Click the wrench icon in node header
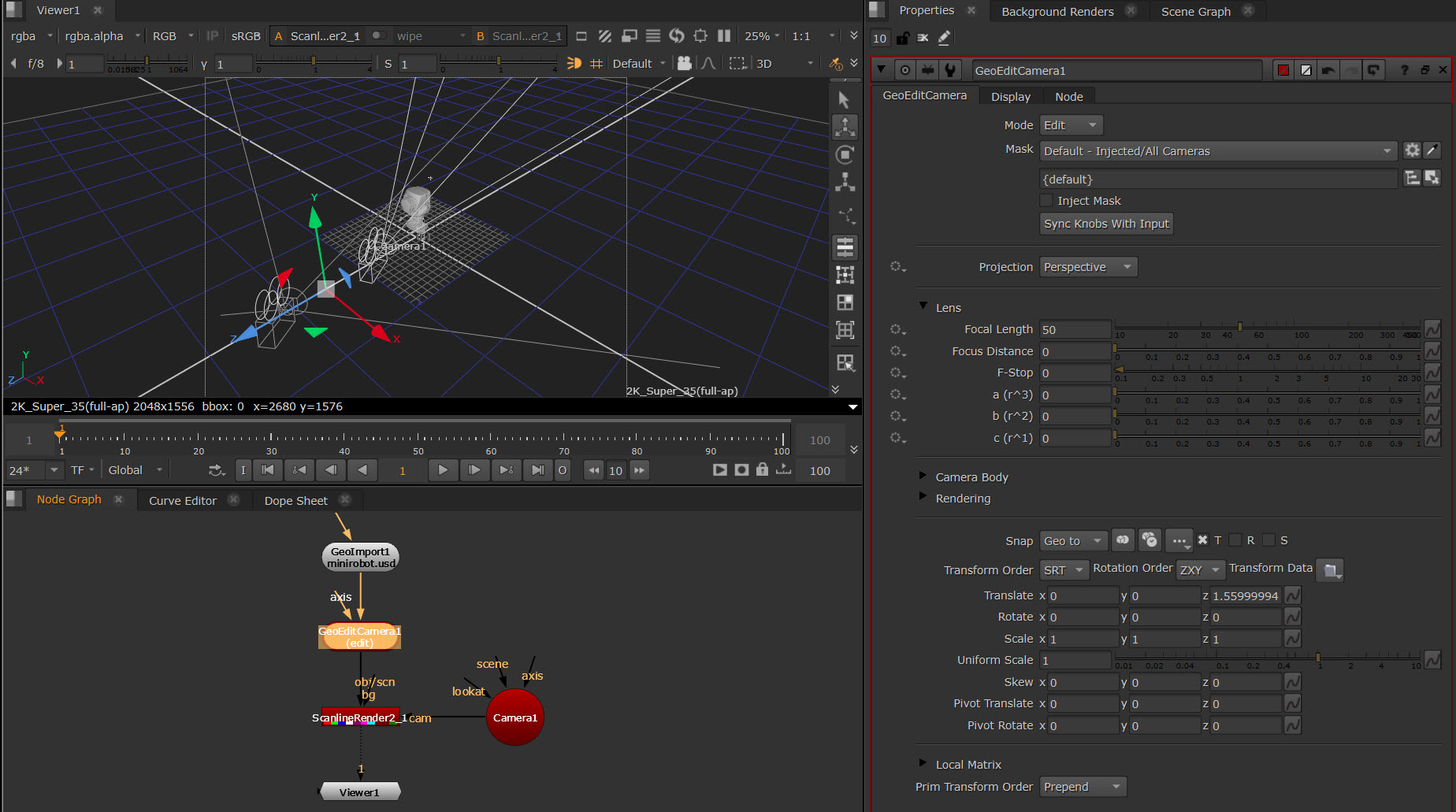This screenshot has height=812, width=1456. coord(950,70)
